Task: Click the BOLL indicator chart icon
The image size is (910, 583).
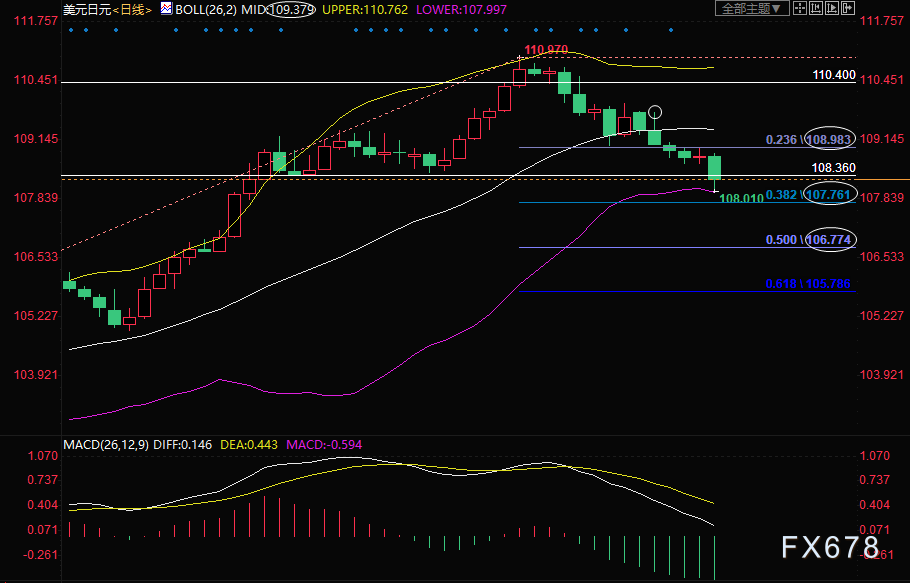Action: pyautogui.click(x=166, y=9)
